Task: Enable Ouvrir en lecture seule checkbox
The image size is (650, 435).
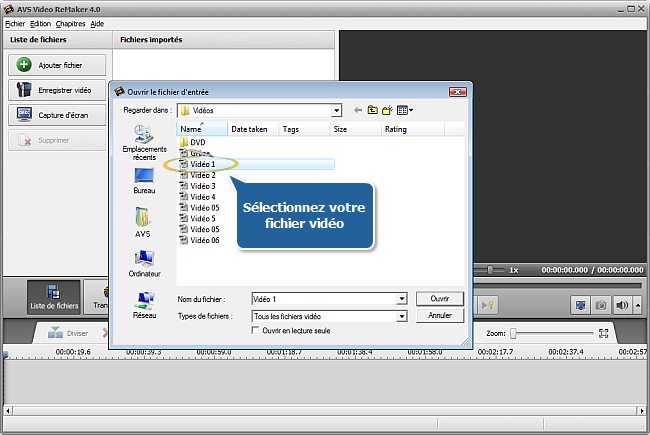Action: click(x=255, y=330)
